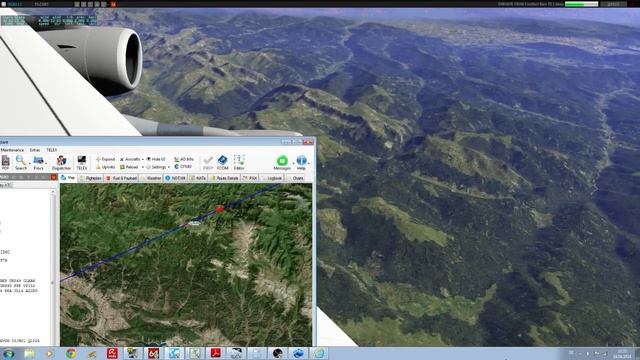Switch to the PAX tab

[x=250, y=178]
